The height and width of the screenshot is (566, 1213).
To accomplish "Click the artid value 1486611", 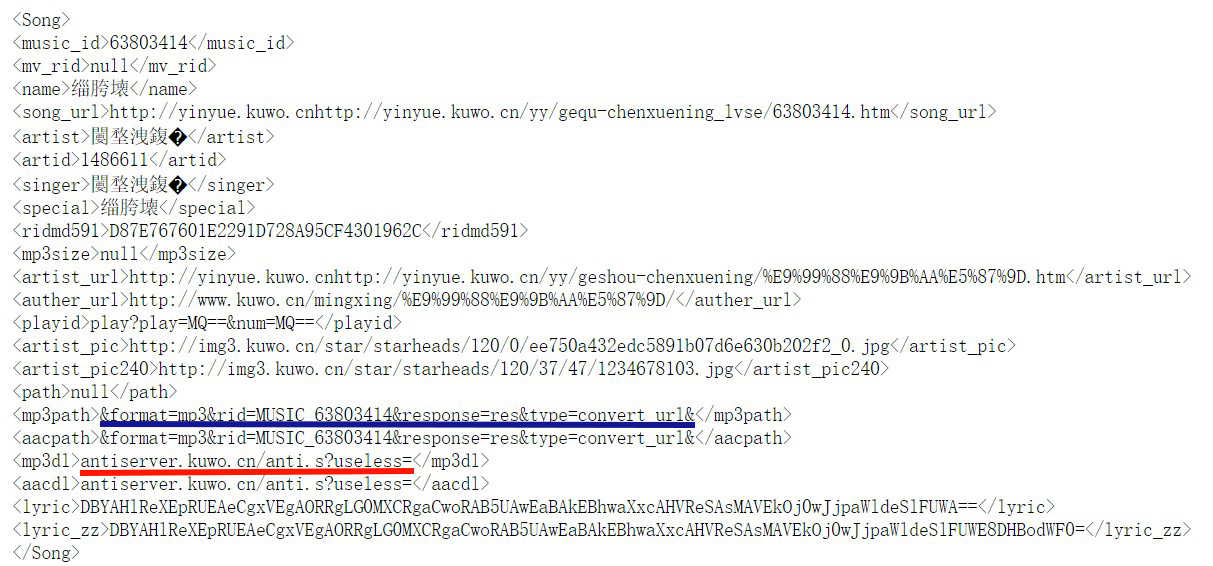I will [x=115, y=159].
